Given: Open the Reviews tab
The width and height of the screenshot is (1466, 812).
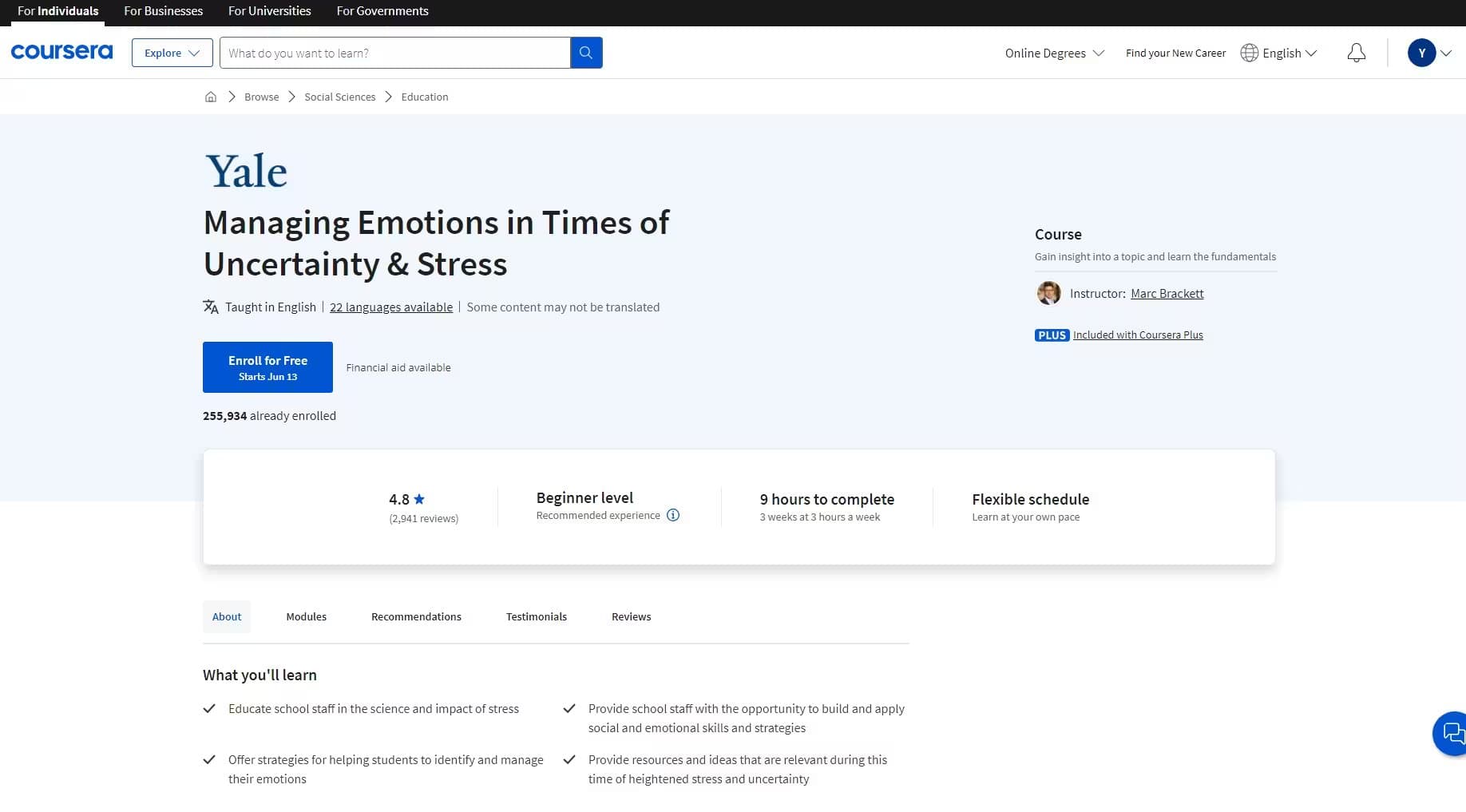Looking at the screenshot, I should [x=632, y=616].
